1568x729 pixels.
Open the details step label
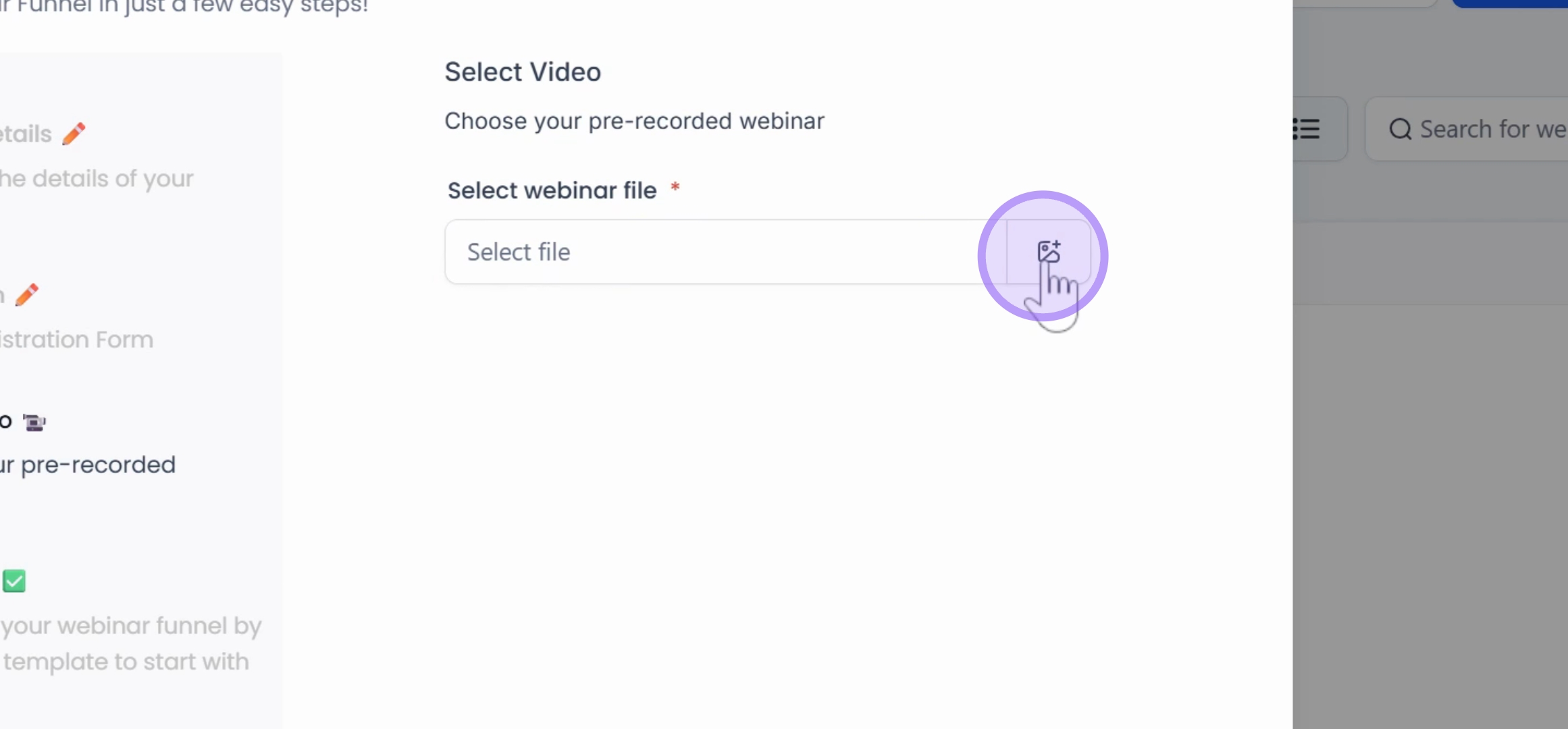26,134
